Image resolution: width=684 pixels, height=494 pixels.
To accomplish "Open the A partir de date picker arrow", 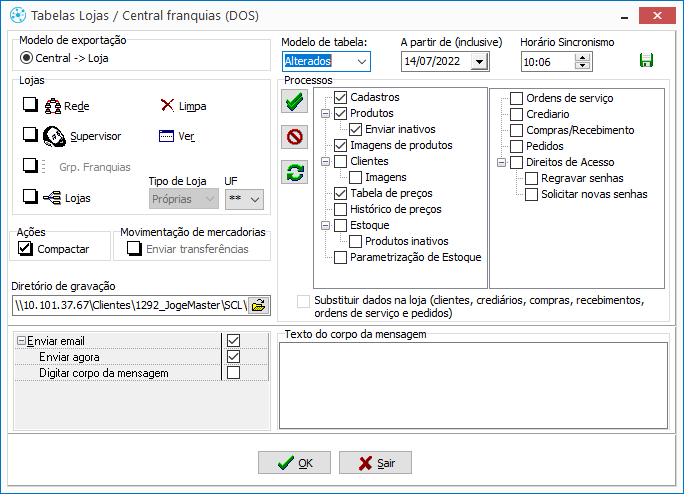I will point(479,62).
